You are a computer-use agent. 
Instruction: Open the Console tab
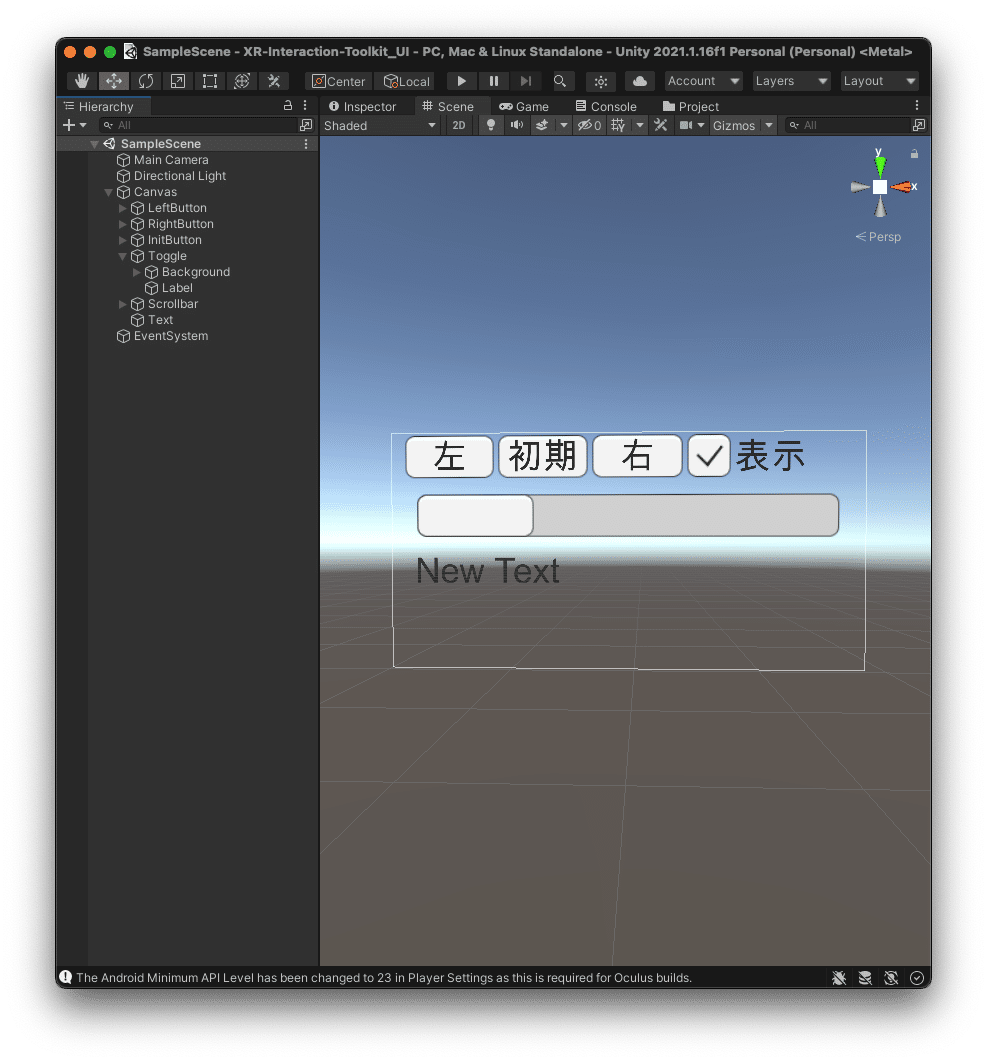pos(606,106)
